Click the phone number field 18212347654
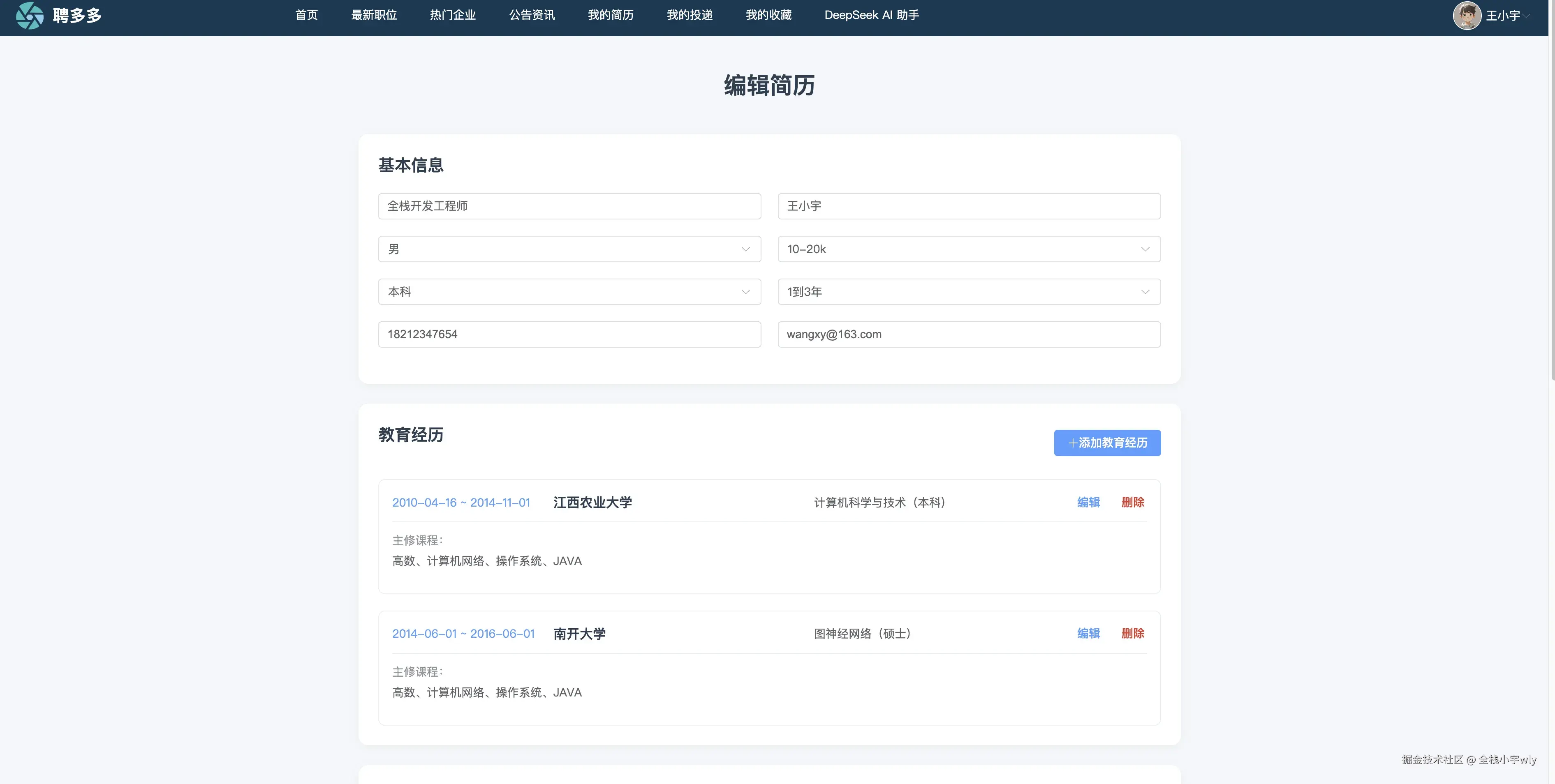The image size is (1555, 784). point(569,335)
